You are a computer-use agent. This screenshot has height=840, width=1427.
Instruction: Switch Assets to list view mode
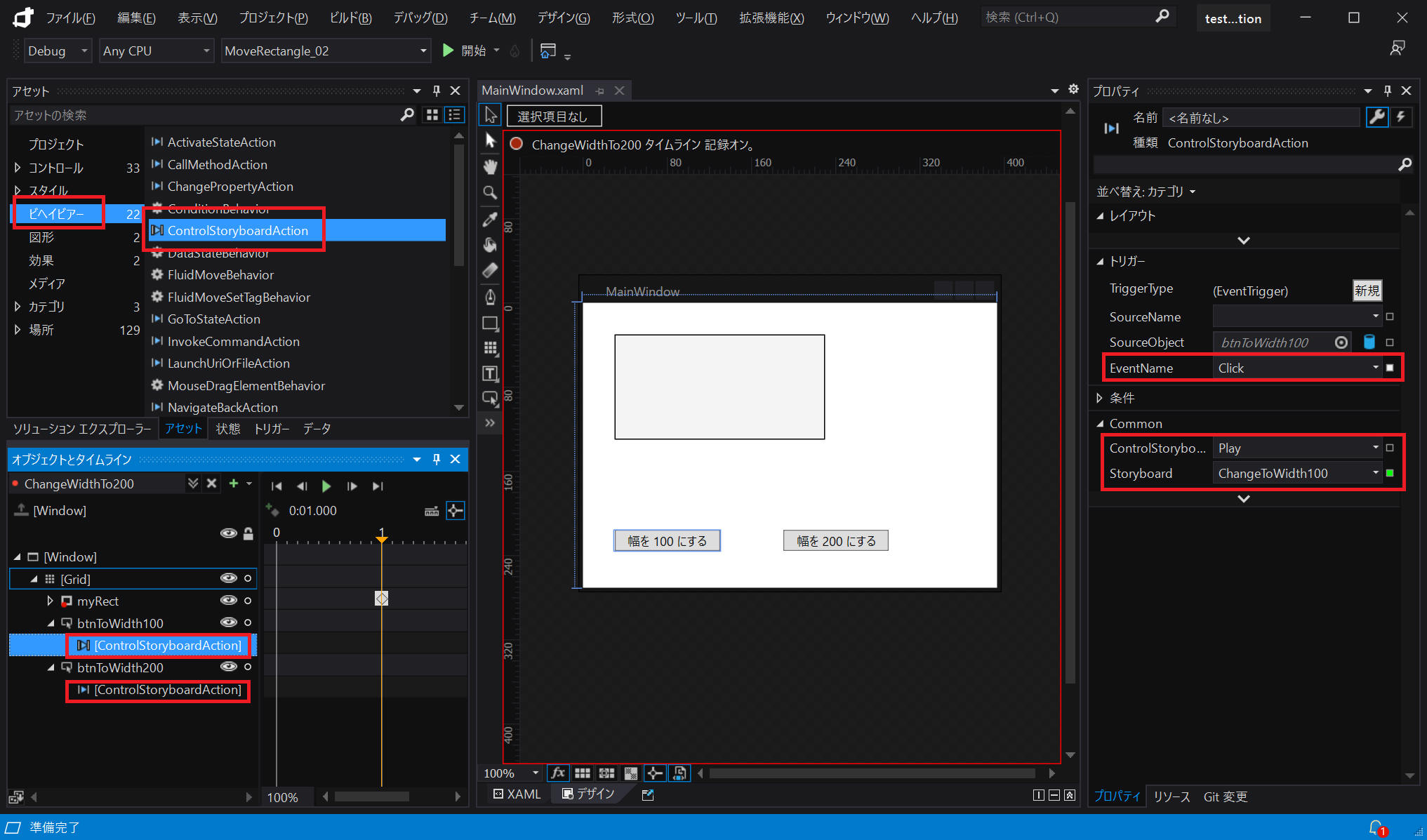(x=455, y=115)
